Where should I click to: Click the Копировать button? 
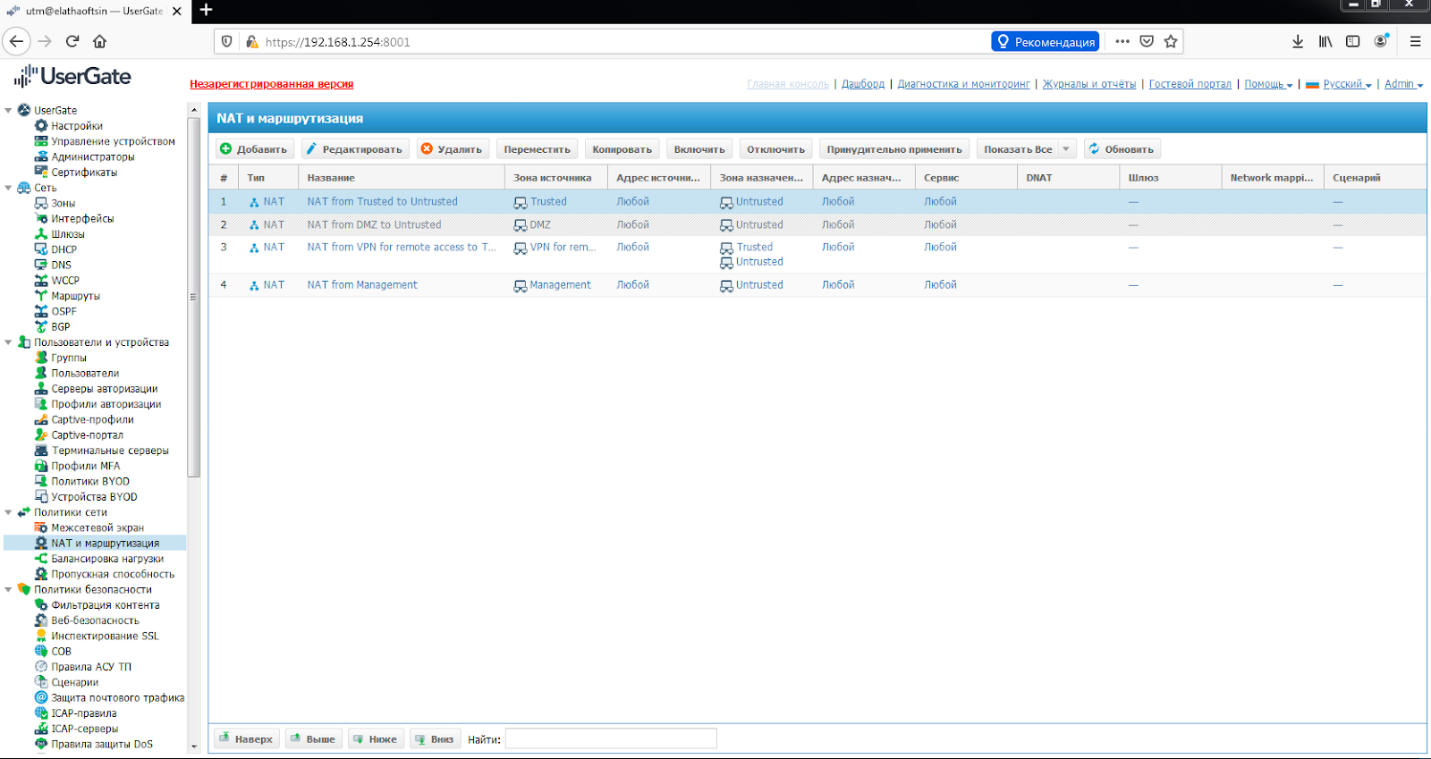click(x=622, y=149)
